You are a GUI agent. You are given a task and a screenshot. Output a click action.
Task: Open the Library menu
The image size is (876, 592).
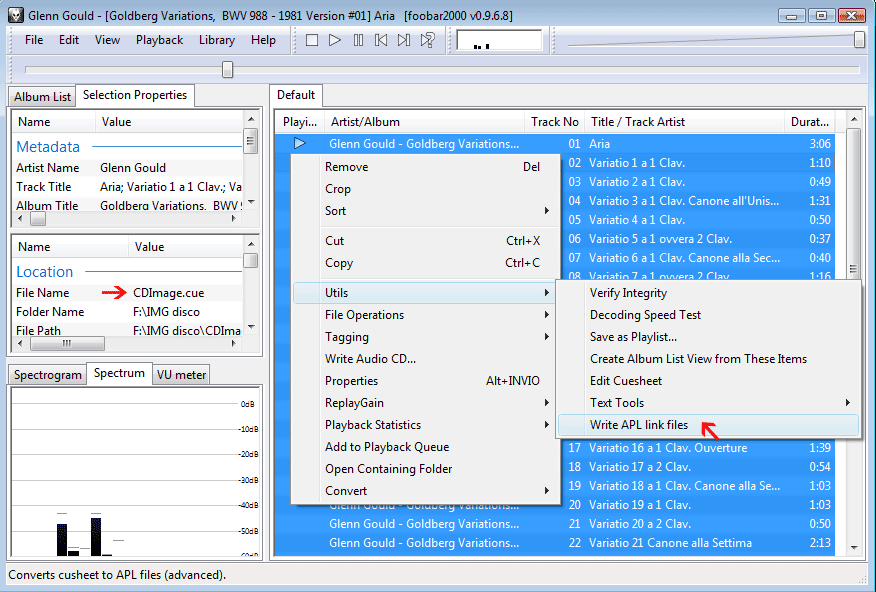(x=217, y=40)
